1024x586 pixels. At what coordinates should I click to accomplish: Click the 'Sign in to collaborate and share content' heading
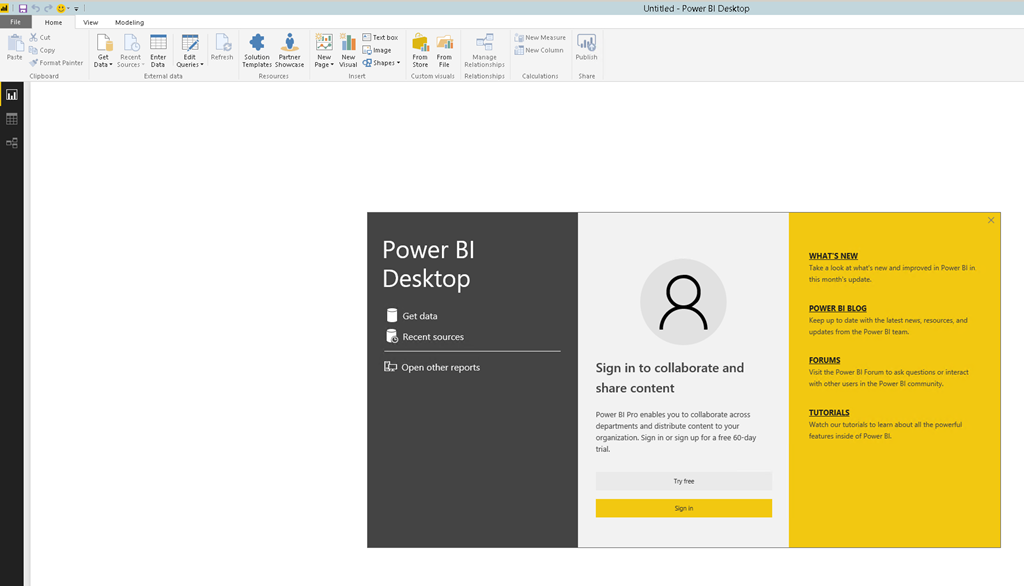point(669,378)
